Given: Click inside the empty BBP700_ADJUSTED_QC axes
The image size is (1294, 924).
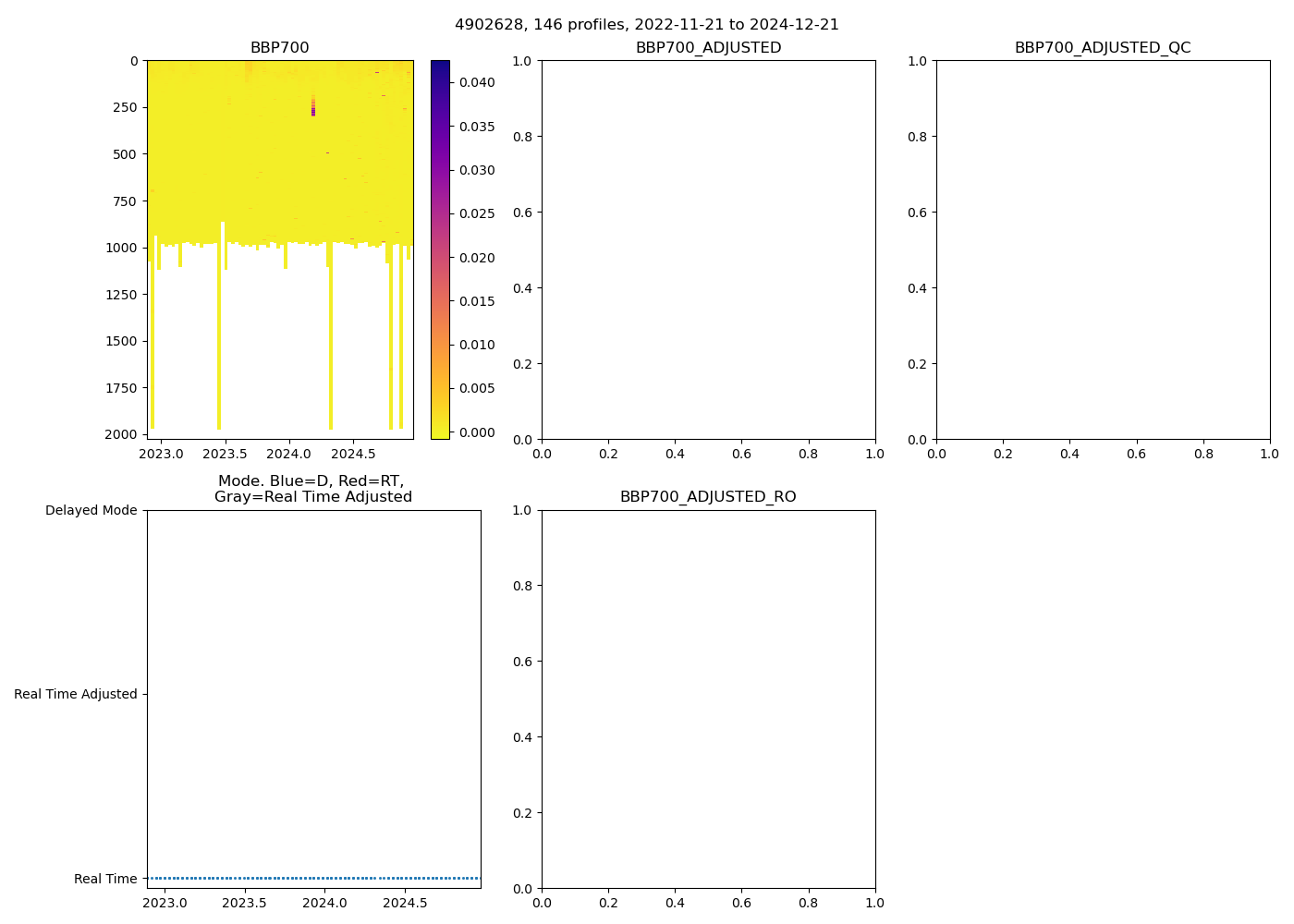Looking at the screenshot, I should pos(1103,249).
